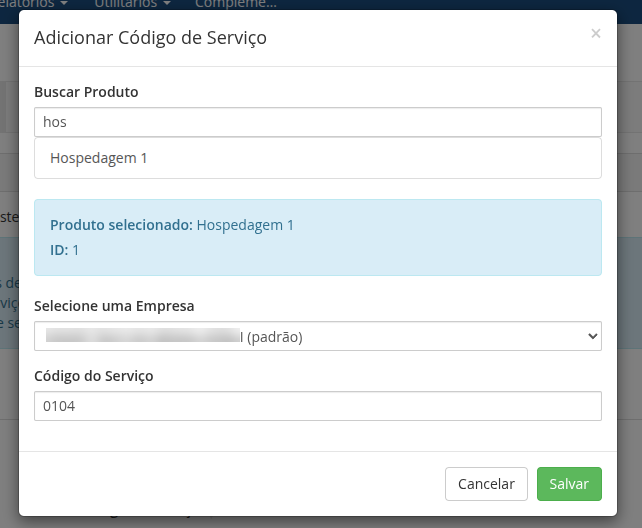Image resolution: width=642 pixels, height=528 pixels.
Task: Click the Selecione uma Empresa label
Action: [x=114, y=306]
